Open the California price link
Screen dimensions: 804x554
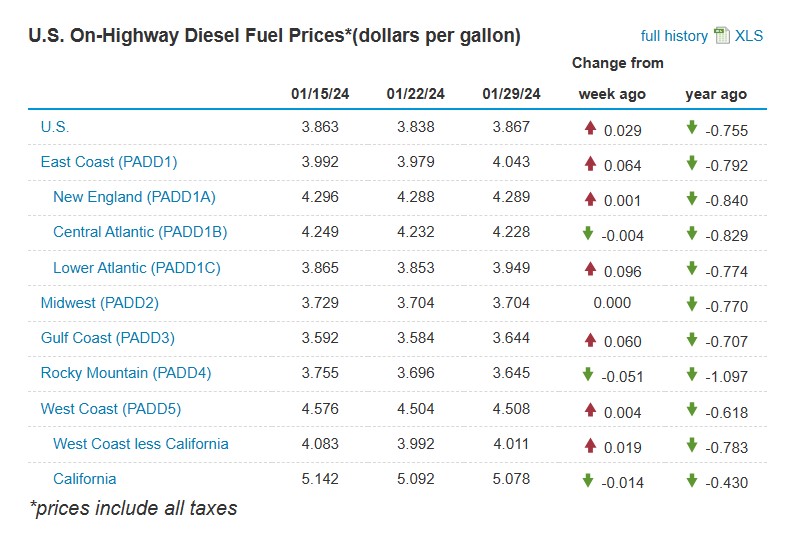[85, 479]
